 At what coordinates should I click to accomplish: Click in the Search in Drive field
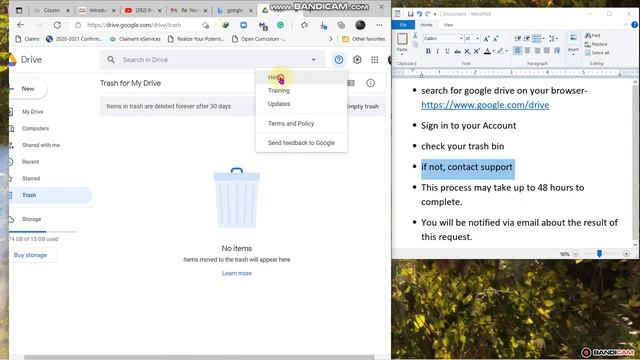[212, 60]
